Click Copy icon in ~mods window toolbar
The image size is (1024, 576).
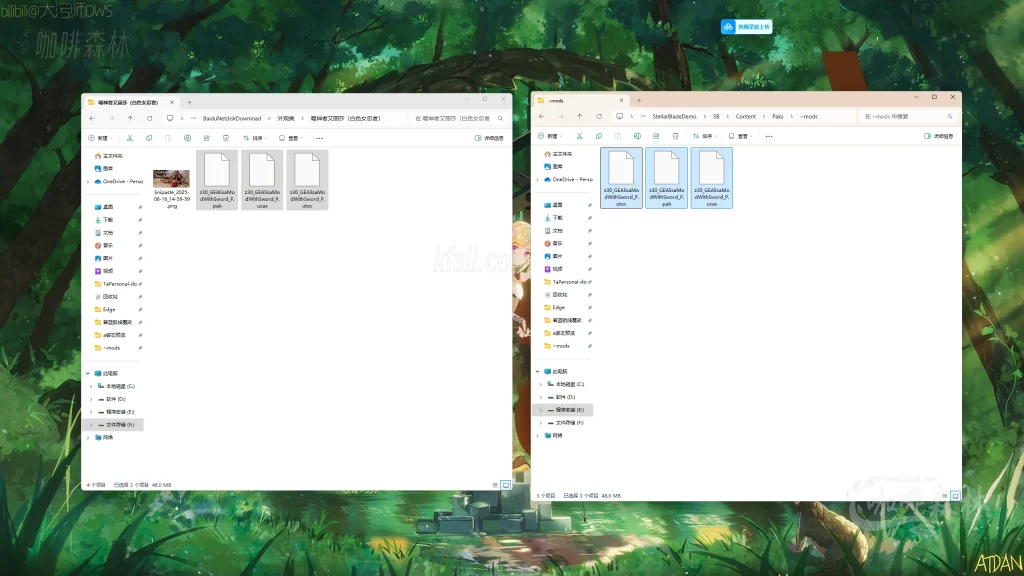pos(598,136)
